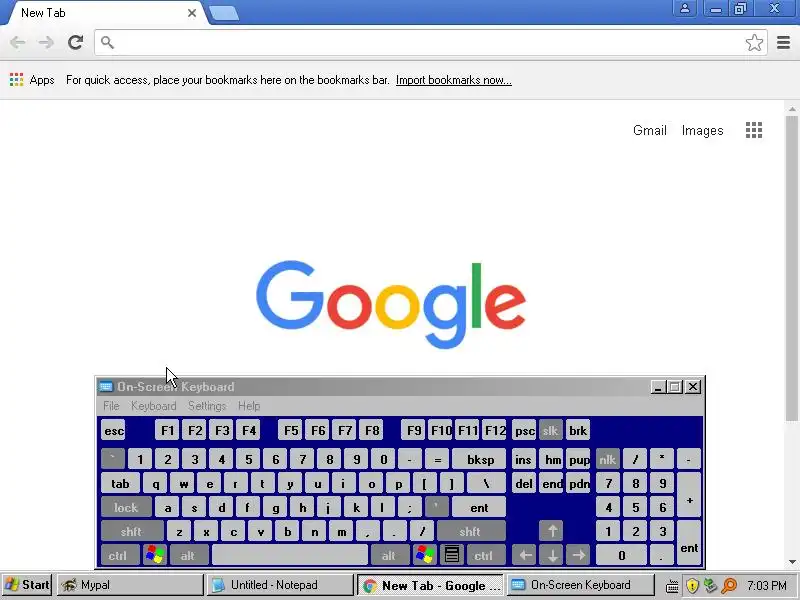Open the Chrome hamburger menu

[x=783, y=42]
